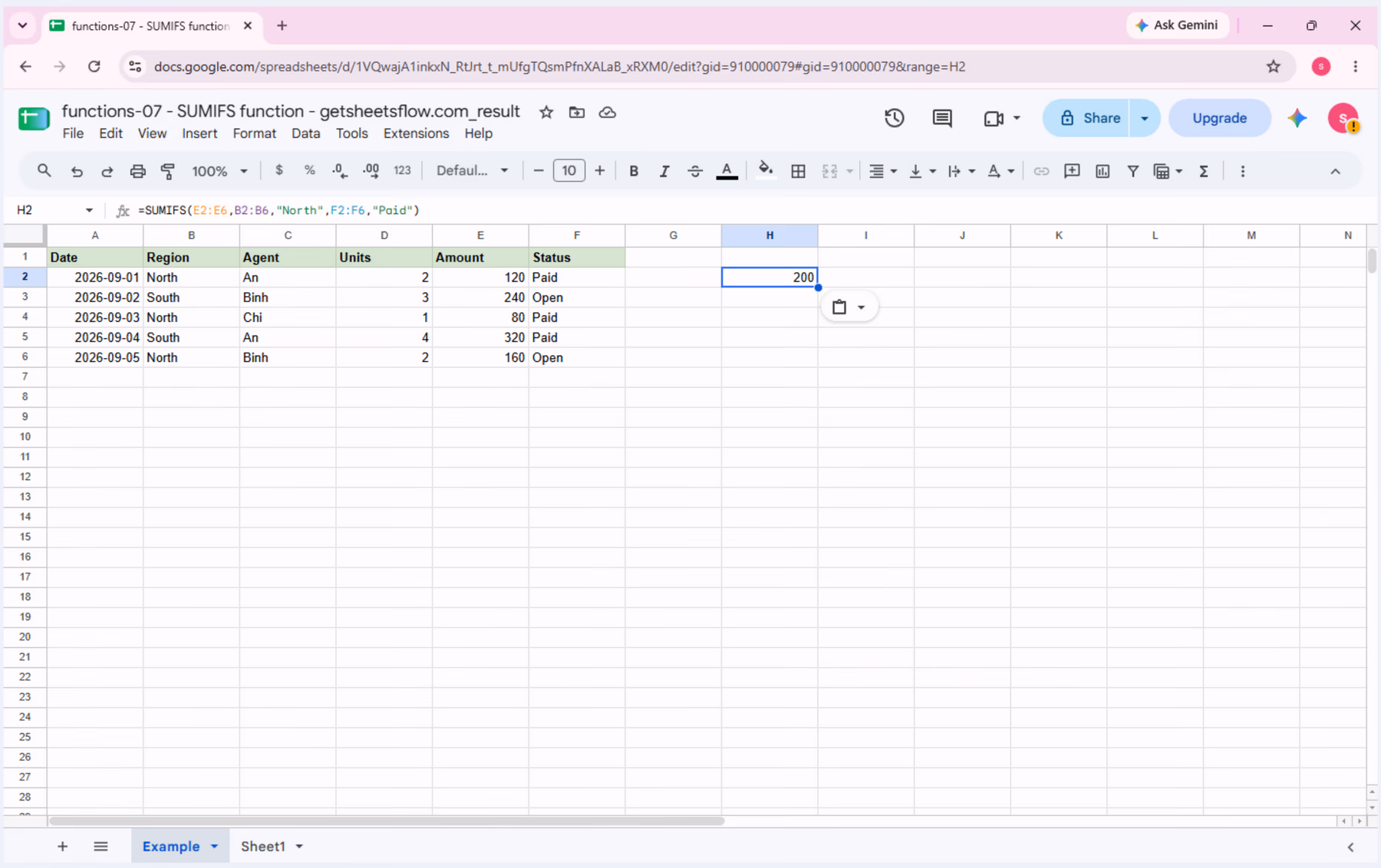The width and height of the screenshot is (1381, 868).
Task: Open version history clock icon
Action: [x=894, y=118]
